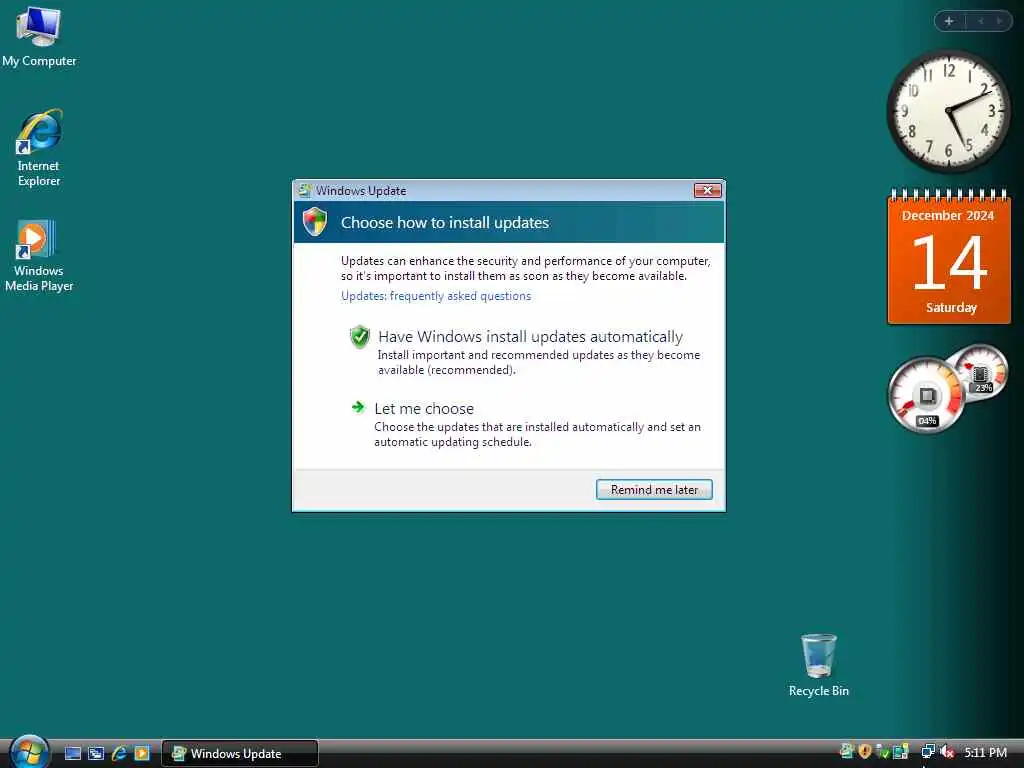Click the analog clock gadget

tap(948, 111)
